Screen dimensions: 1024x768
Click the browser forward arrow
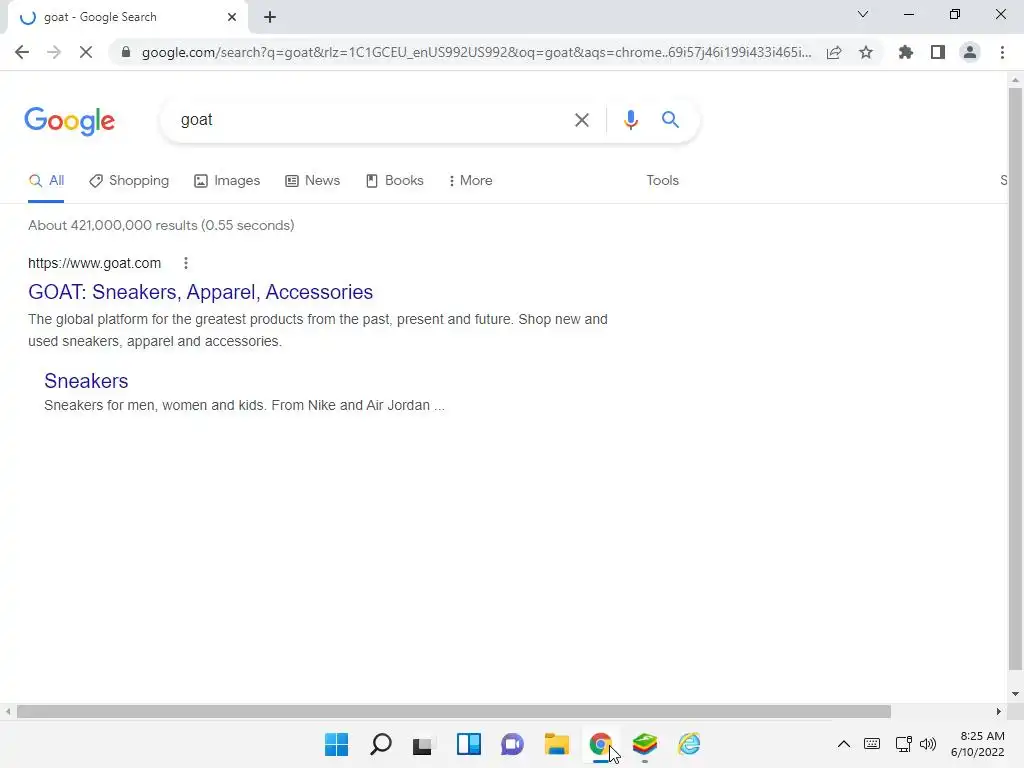tap(54, 52)
